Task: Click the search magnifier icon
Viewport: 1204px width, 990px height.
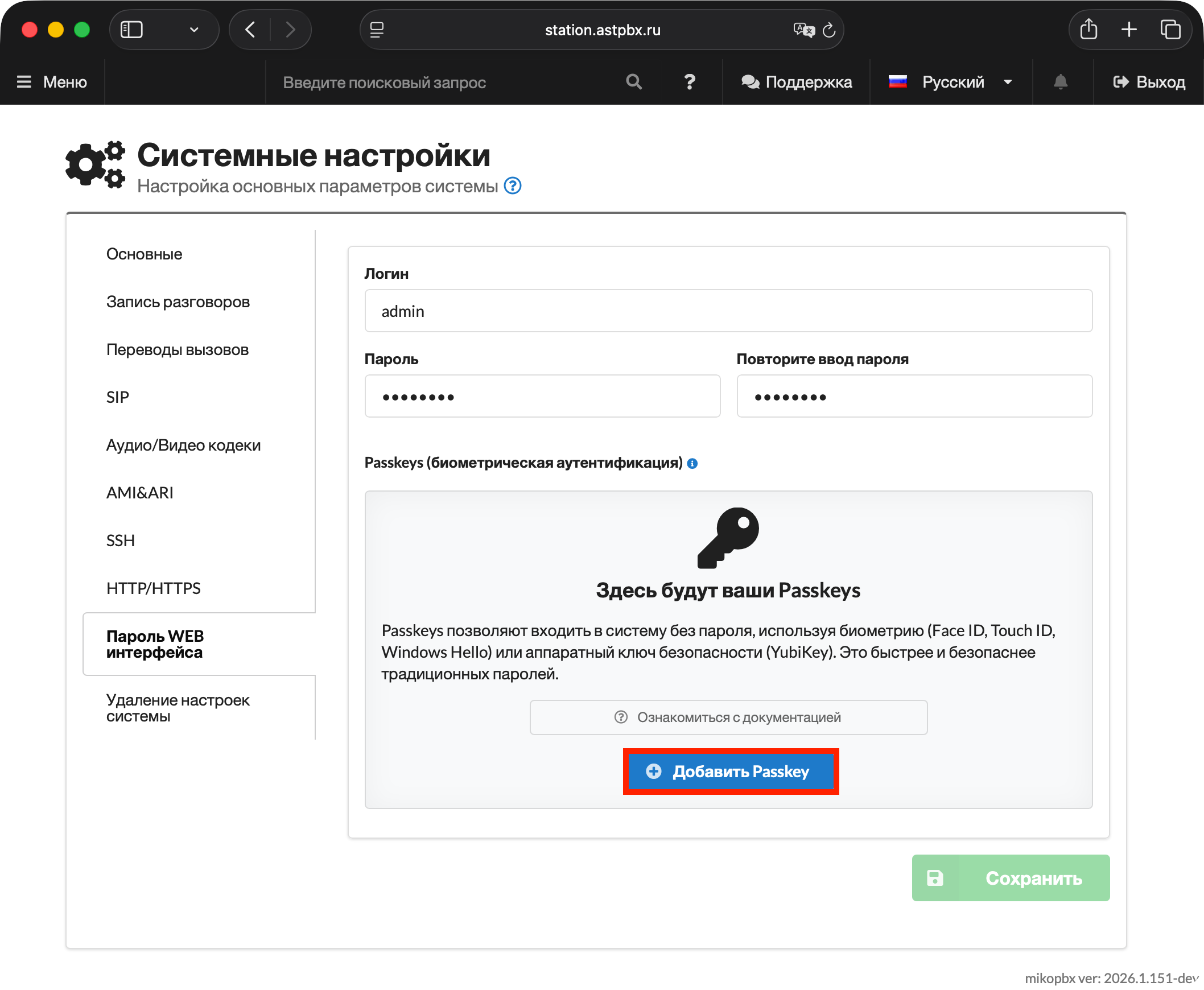Action: point(634,82)
